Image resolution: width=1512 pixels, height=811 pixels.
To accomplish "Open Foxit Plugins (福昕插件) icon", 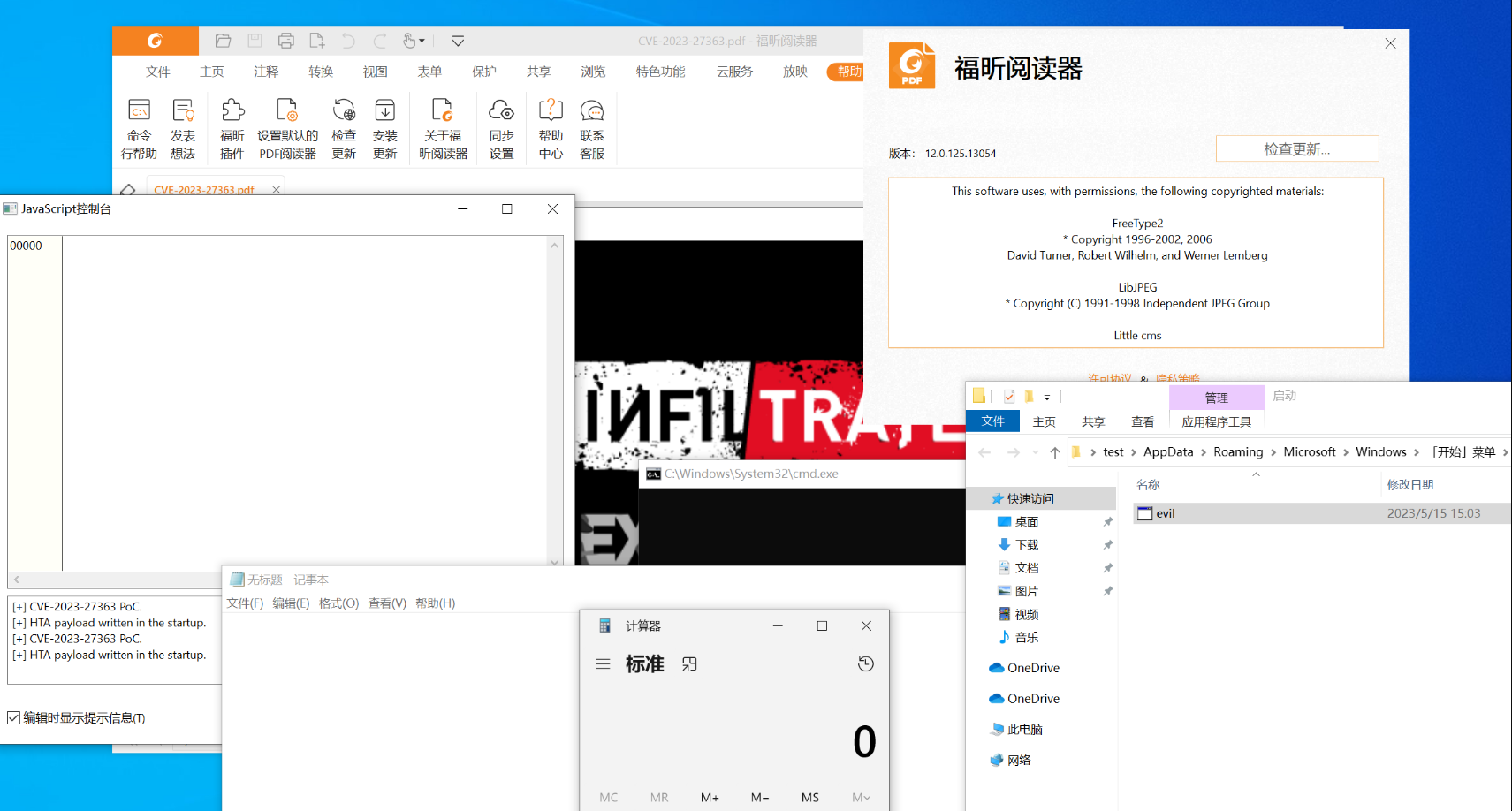I will click(232, 129).
